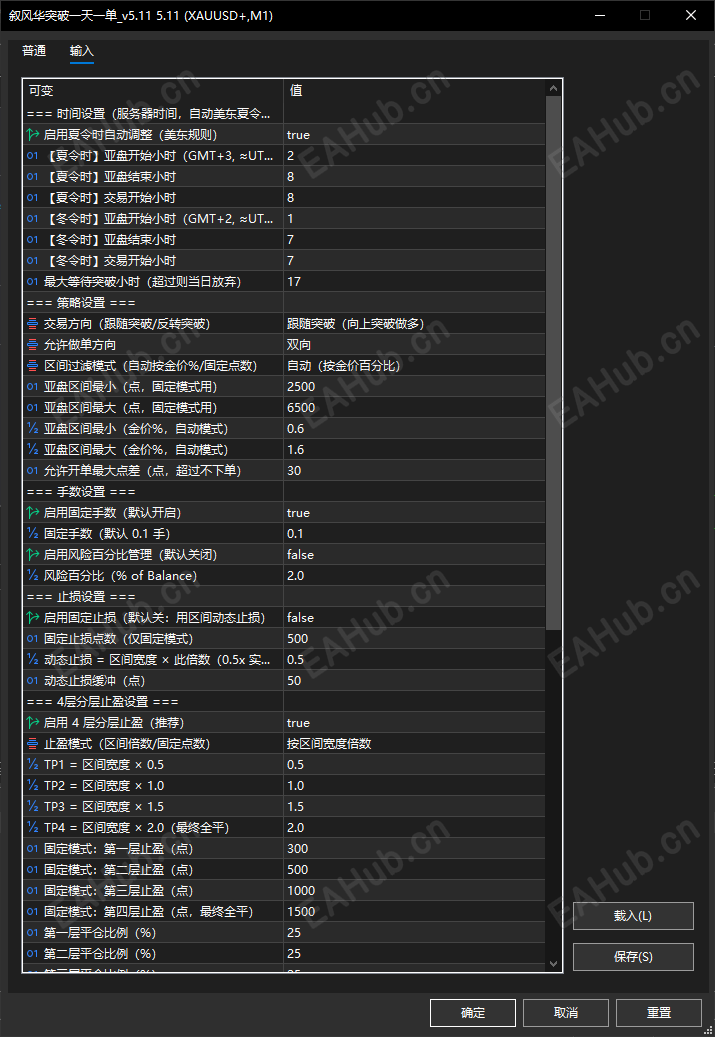
Task: Click the 可变 column header
Action: [x=153, y=91]
